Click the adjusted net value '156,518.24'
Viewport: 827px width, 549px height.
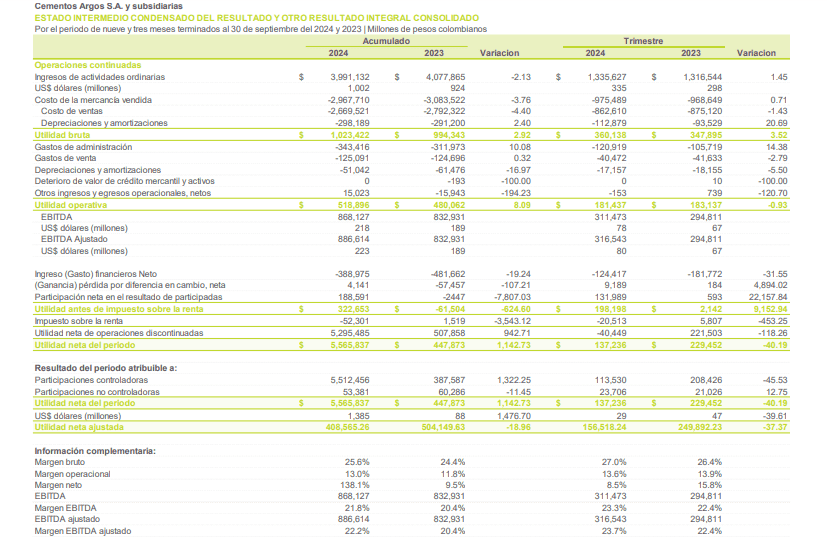[x=604, y=427]
